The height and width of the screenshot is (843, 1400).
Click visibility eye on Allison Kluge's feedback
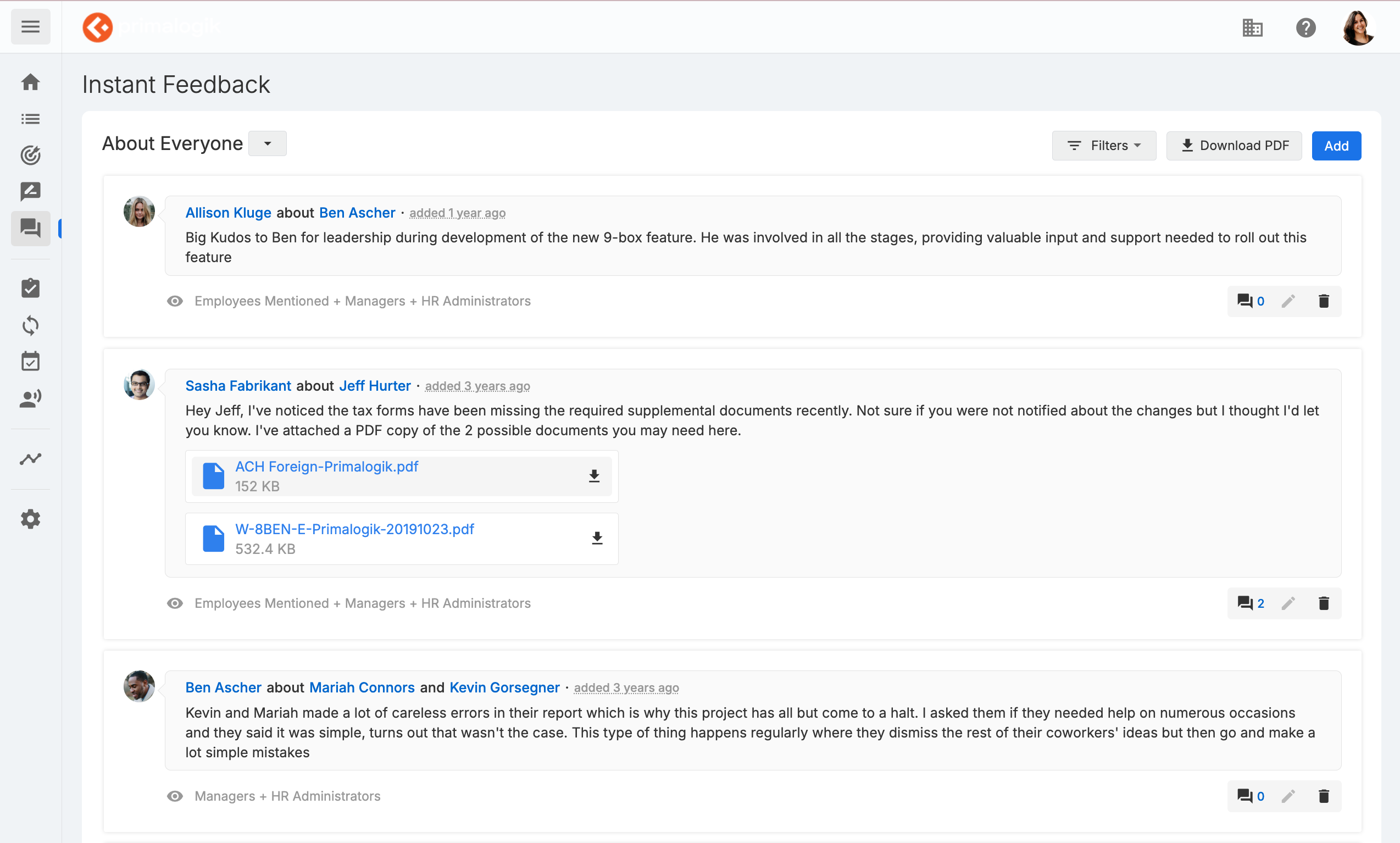[x=175, y=301]
